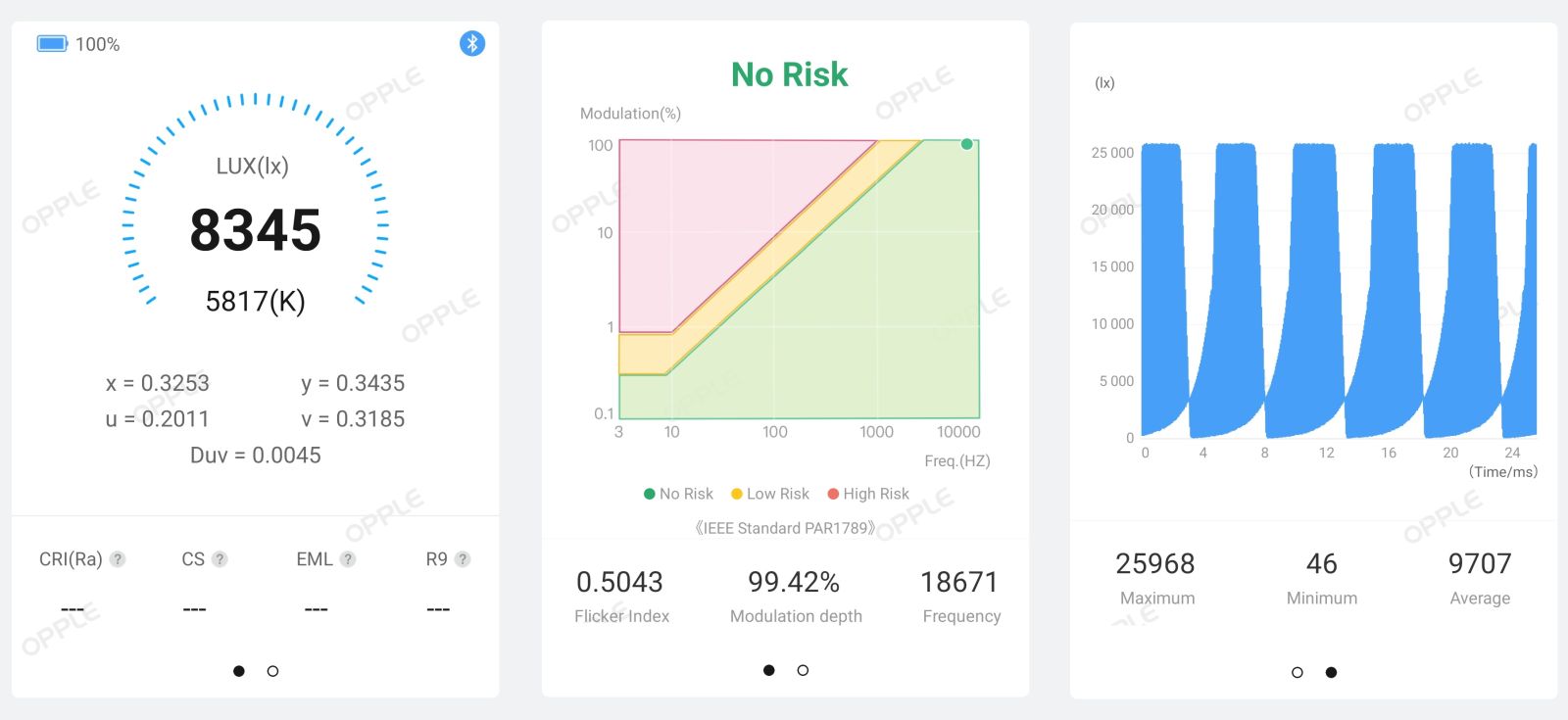The height and width of the screenshot is (720, 1568).
Task: Click the battery level indicator icon
Action: coord(52,44)
